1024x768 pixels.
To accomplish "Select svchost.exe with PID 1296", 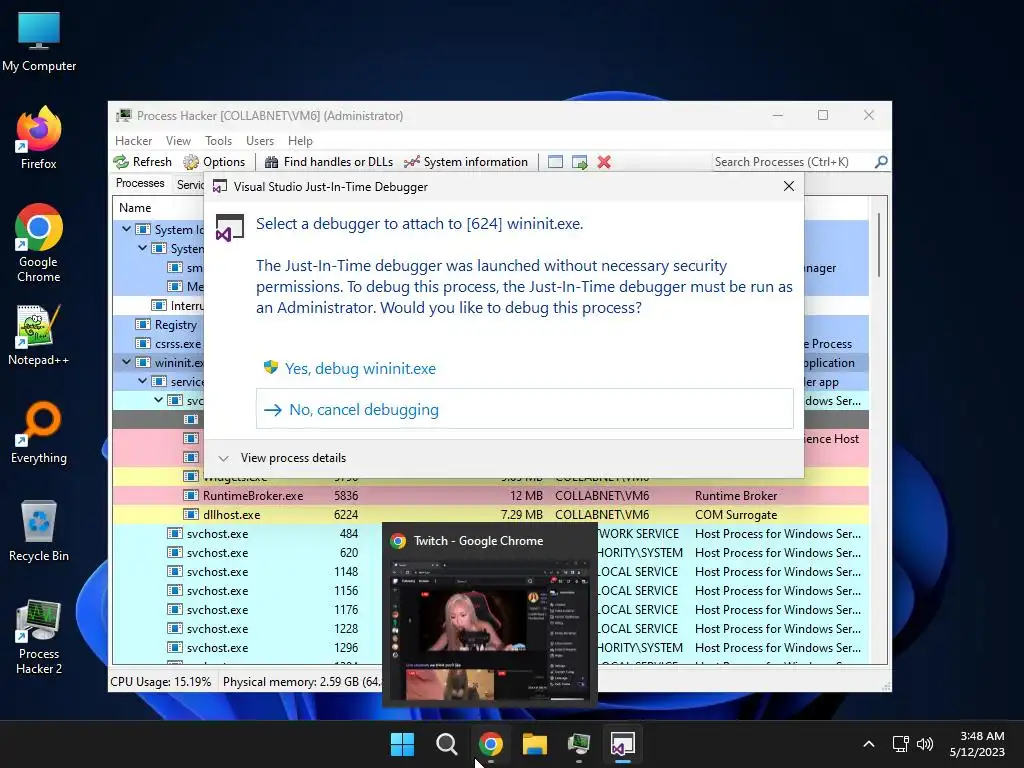I will point(248,648).
